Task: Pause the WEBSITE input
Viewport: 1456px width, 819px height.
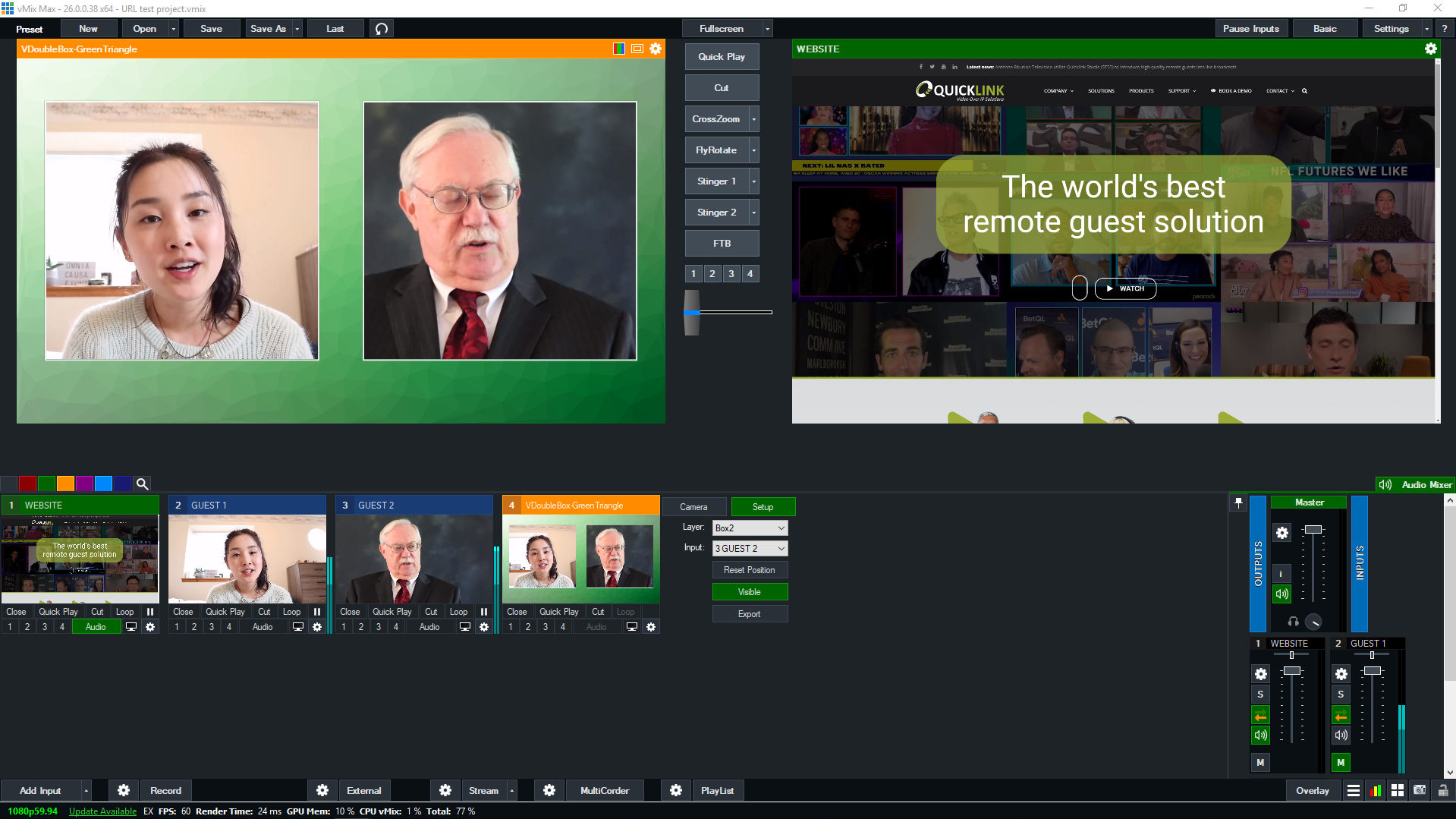Action: [x=150, y=612]
